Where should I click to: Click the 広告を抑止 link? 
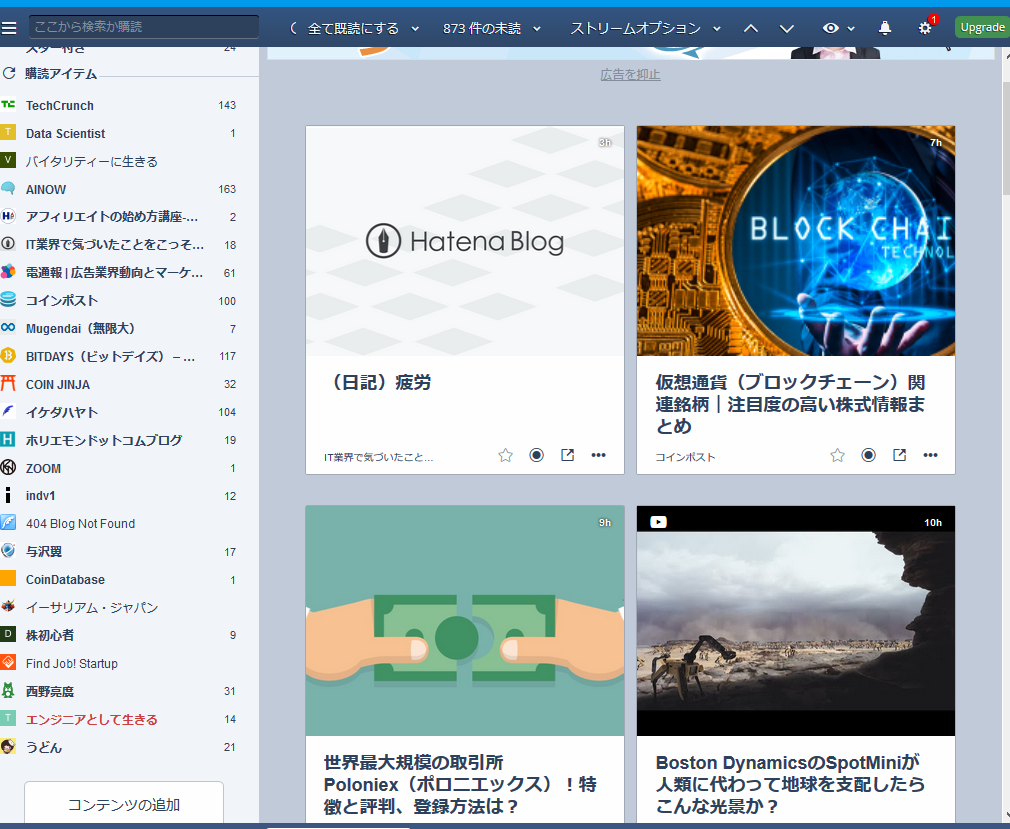631,75
